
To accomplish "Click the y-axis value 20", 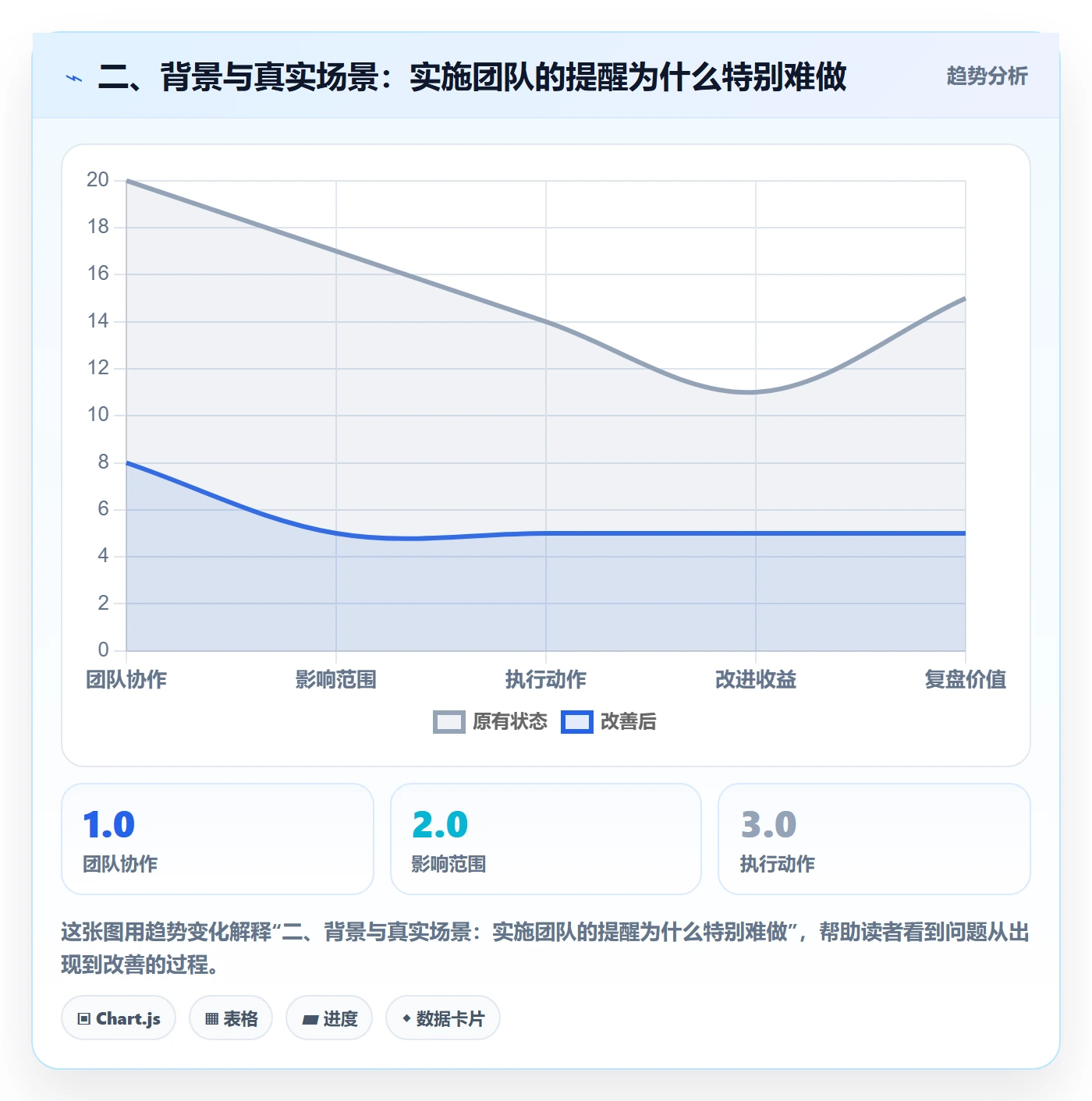I will (97, 180).
